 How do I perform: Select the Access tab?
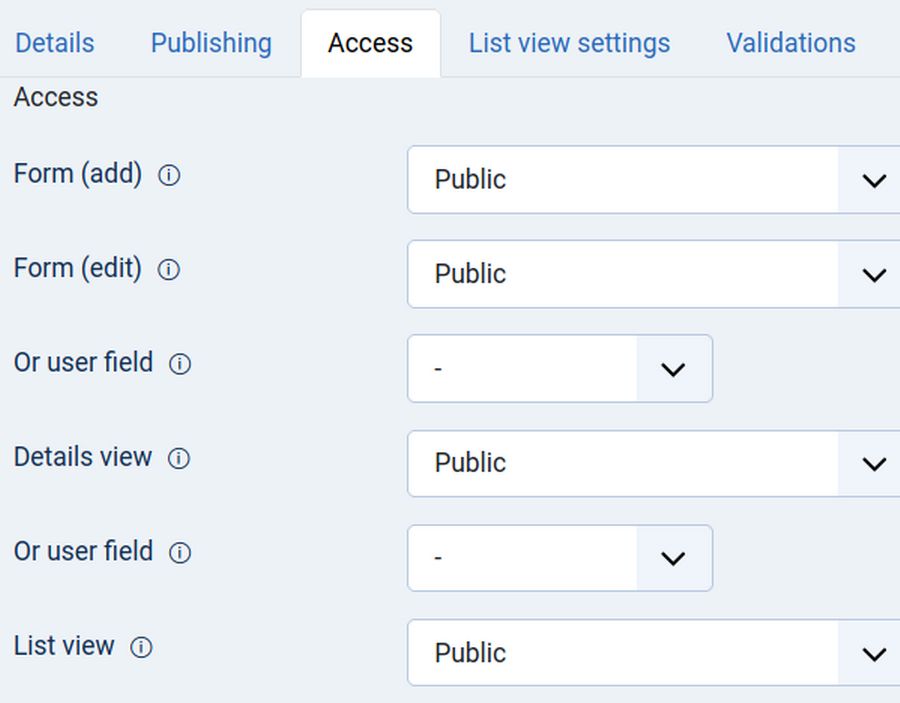pyautogui.click(x=370, y=44)
